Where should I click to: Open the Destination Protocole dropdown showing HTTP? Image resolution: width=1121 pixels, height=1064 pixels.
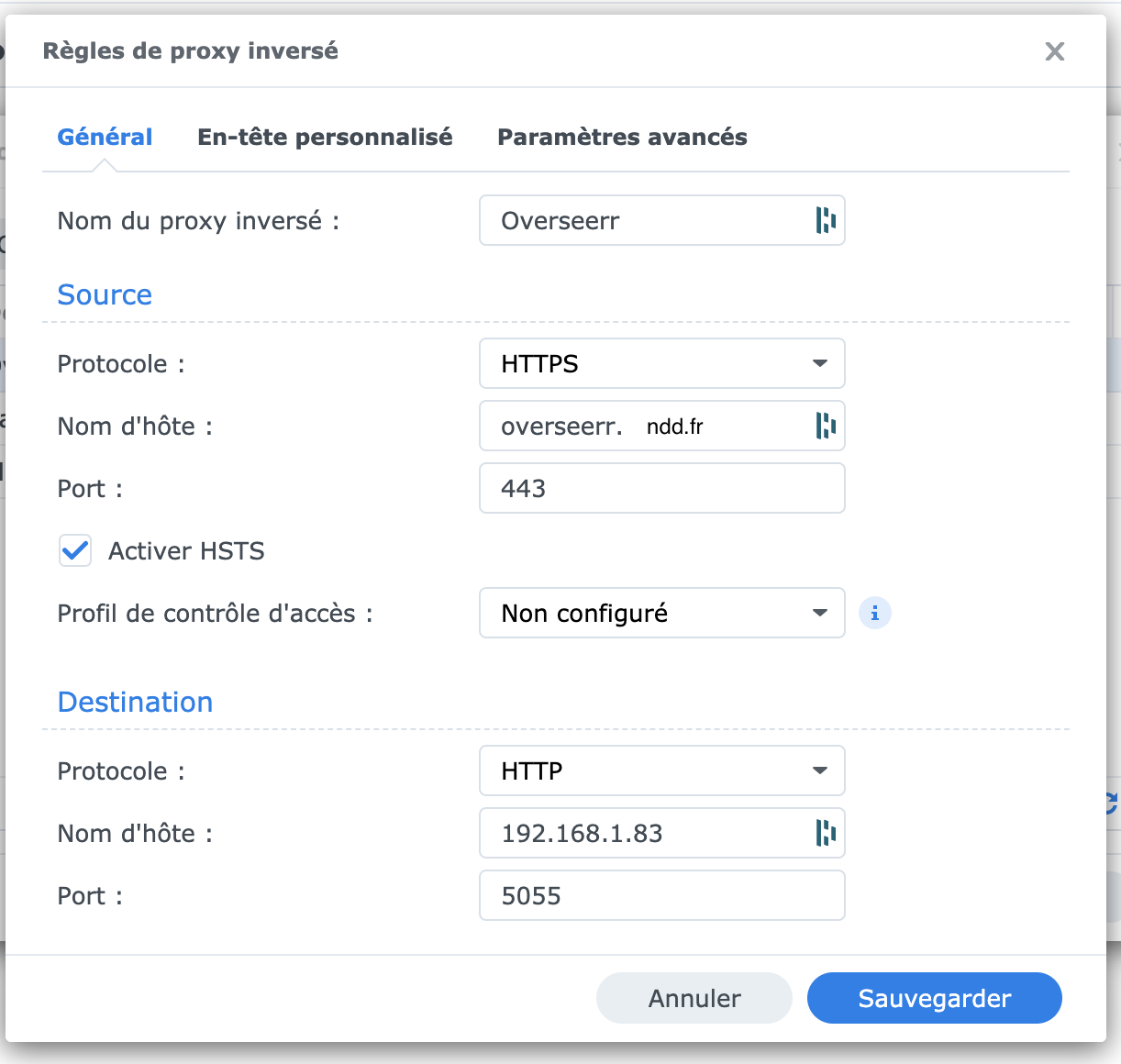coord(661,771)
